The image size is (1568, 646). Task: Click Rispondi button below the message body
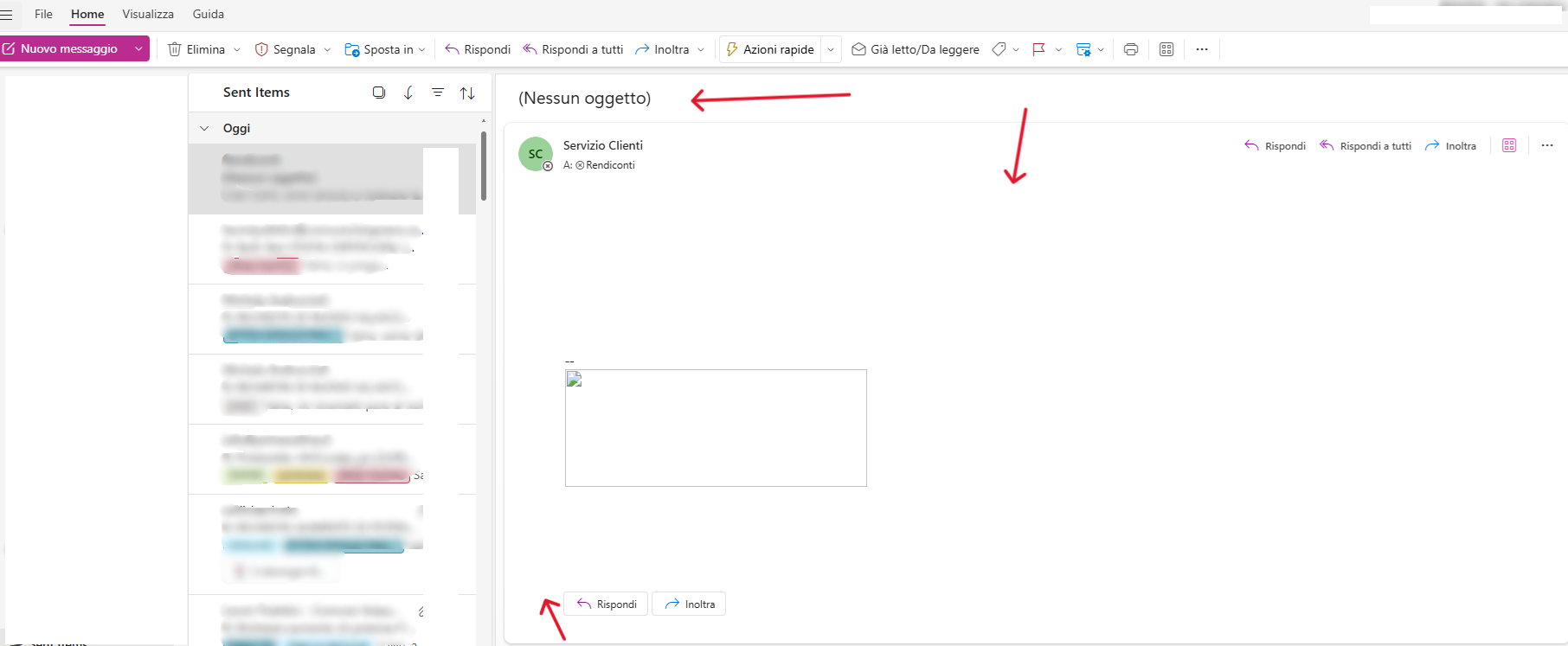pos(606,604)
